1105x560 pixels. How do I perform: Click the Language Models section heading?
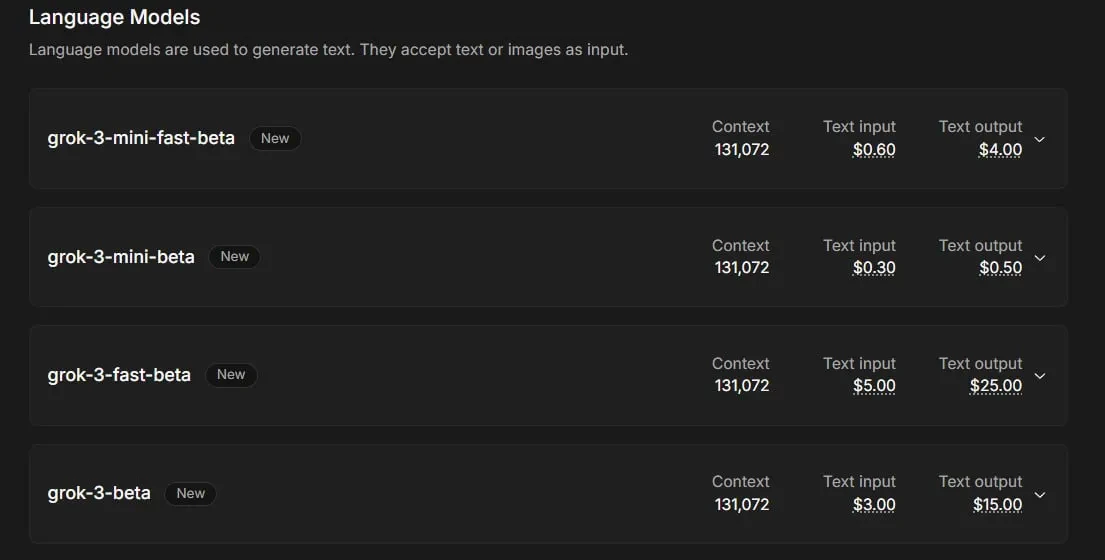(x=114, y=18)
